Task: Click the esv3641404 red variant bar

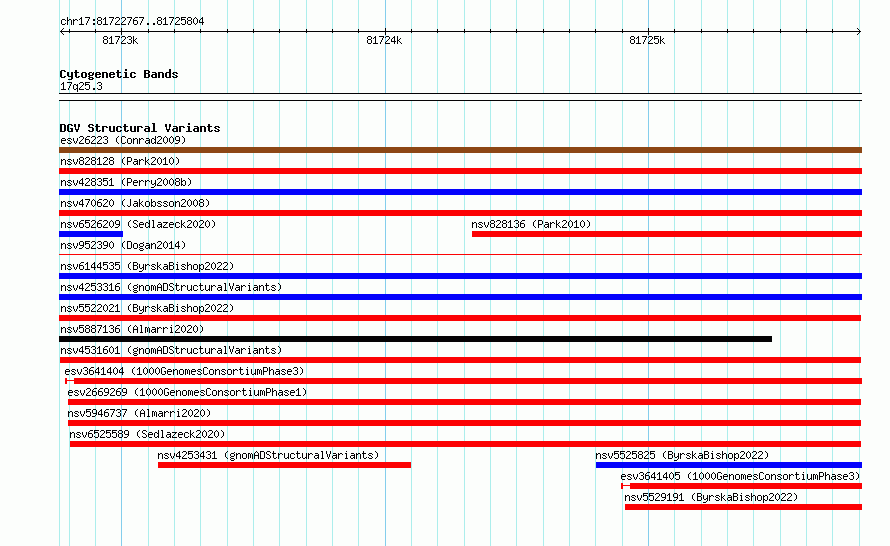Action: pyautogui.click(x=464, y=381)
